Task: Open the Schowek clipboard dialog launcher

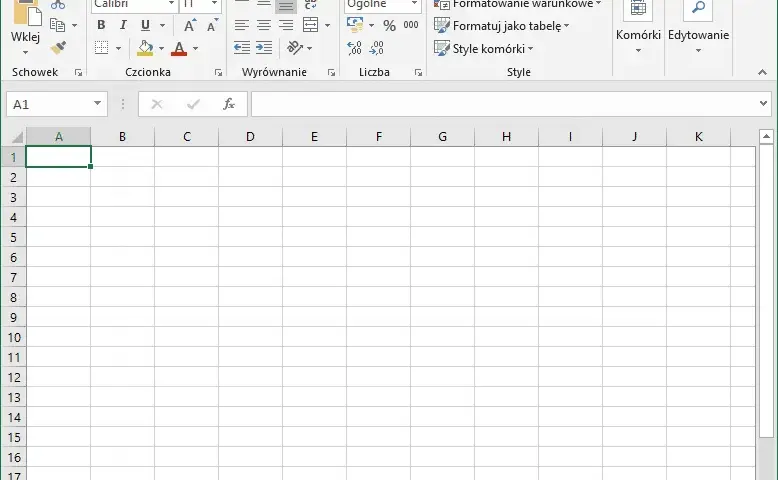Action: tap(78, 72)
